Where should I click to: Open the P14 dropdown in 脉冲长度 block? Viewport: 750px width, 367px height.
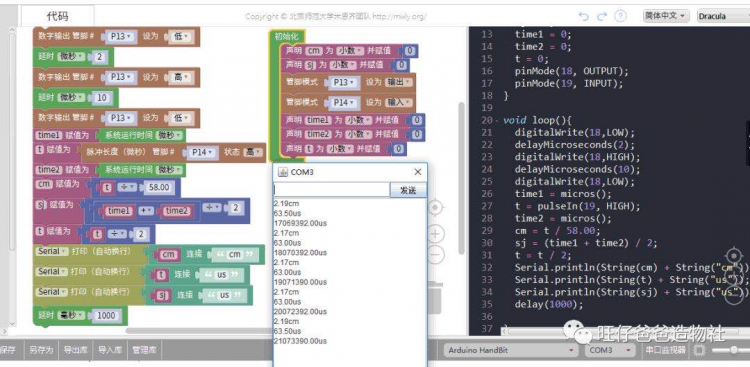tap(201, 152)
